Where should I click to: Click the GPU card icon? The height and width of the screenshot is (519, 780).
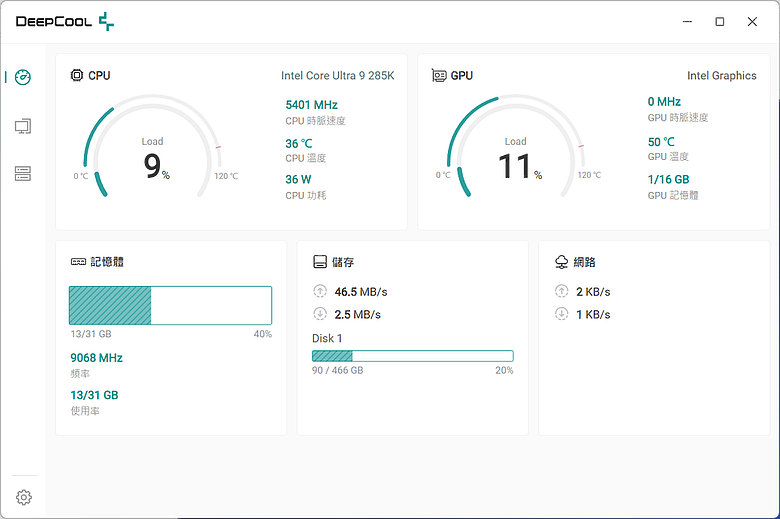439,75
